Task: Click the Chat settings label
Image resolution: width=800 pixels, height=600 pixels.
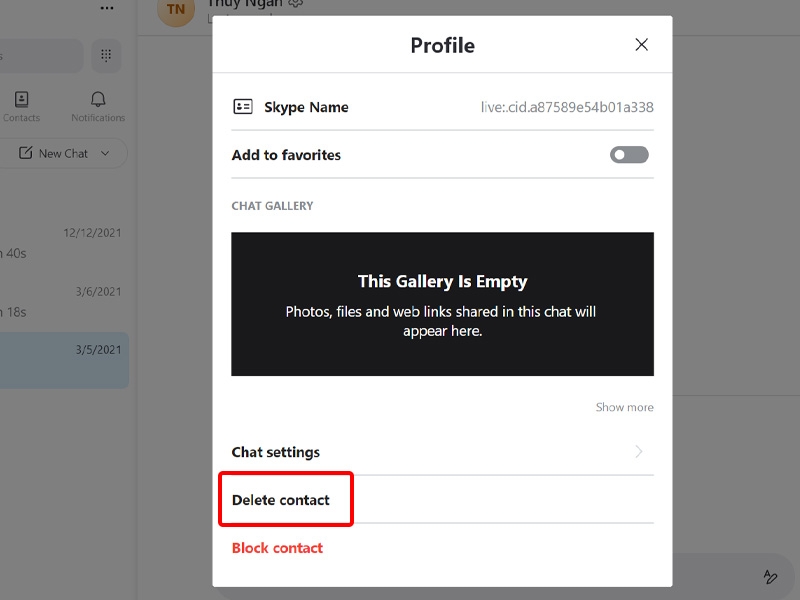Action: pyautogui.click(x=276, y=452)
